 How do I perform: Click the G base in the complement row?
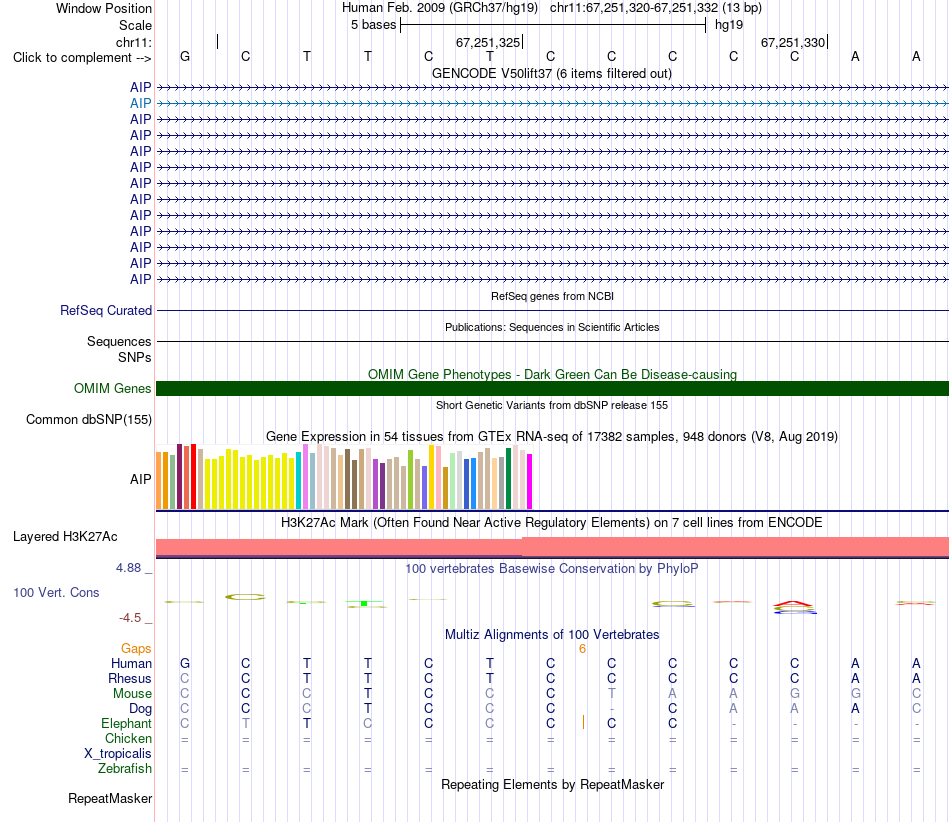tap(185, 56)
